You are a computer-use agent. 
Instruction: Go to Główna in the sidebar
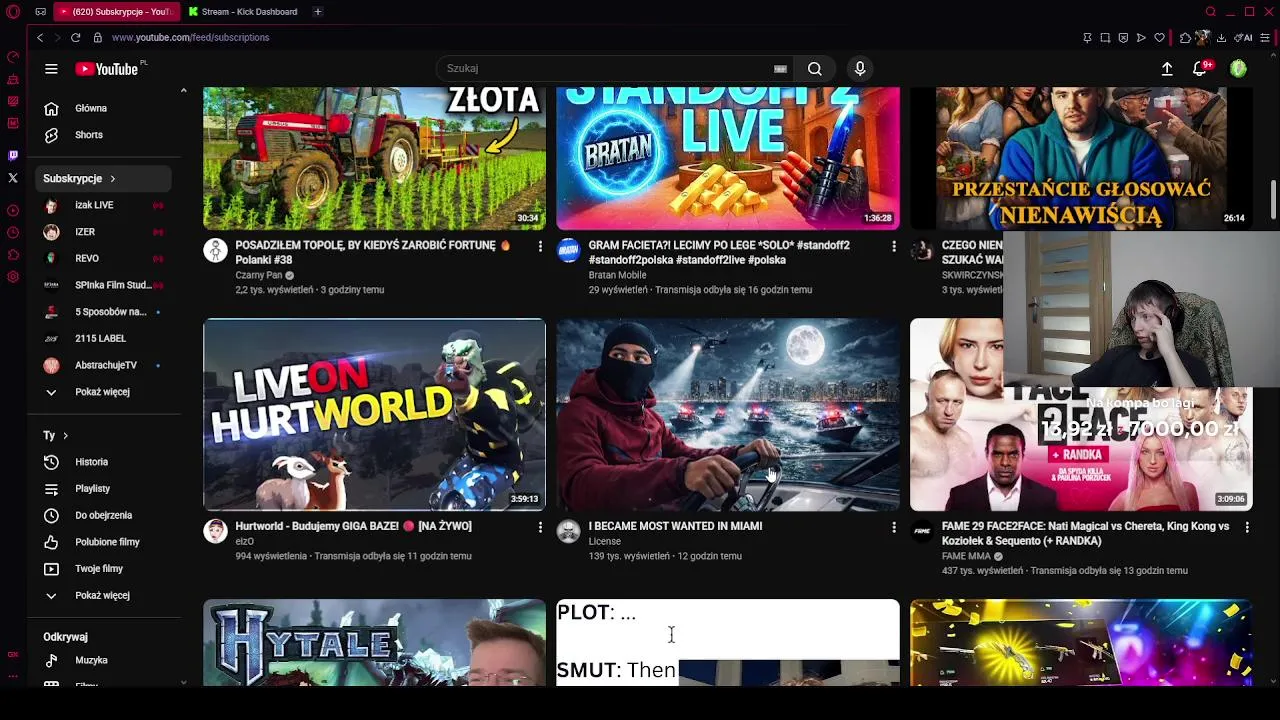102,108
